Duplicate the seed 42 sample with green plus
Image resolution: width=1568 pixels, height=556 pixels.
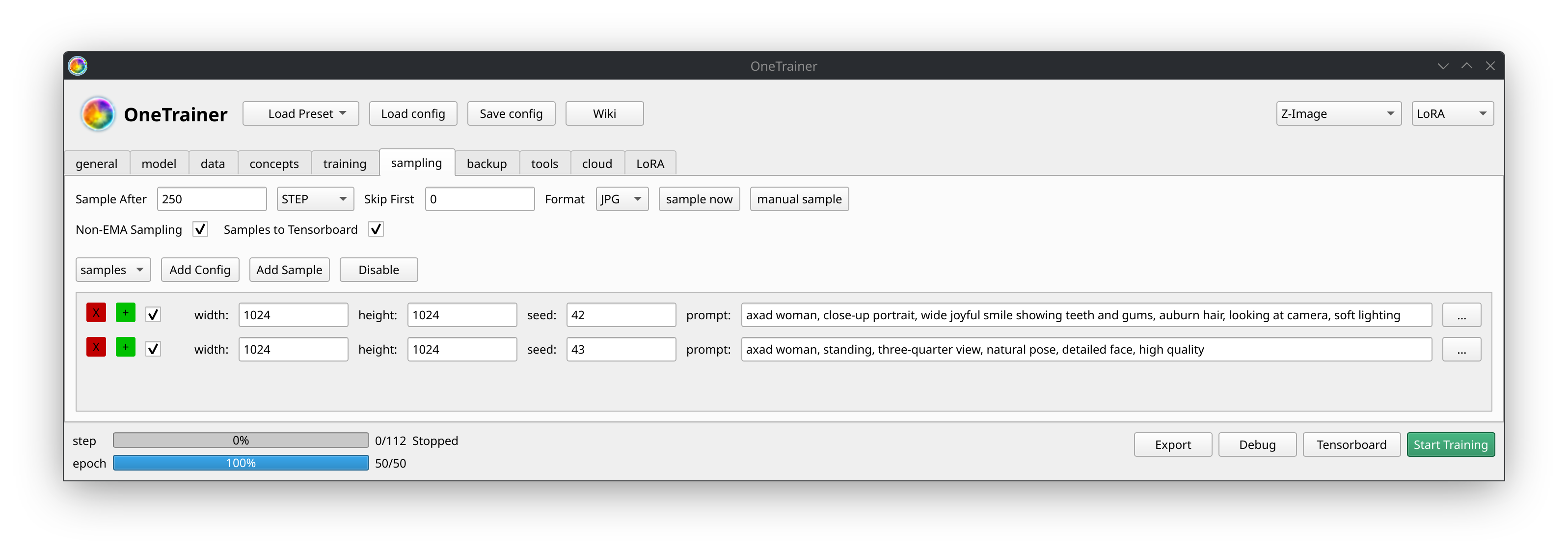125,313
